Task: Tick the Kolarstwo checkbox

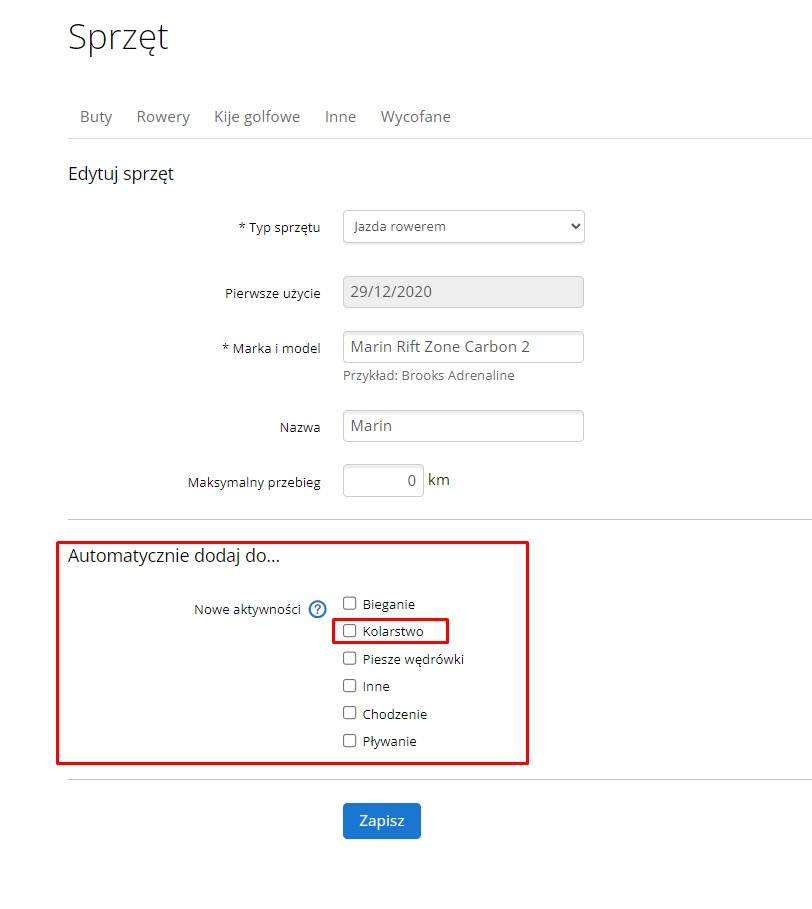Action: pos(349,631)
